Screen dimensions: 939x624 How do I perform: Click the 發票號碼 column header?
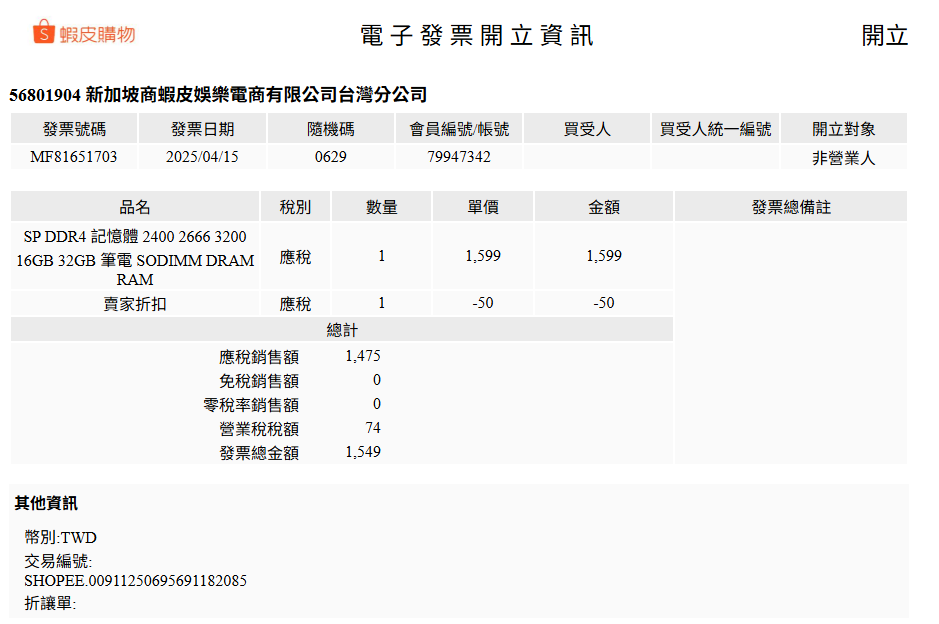74,129
